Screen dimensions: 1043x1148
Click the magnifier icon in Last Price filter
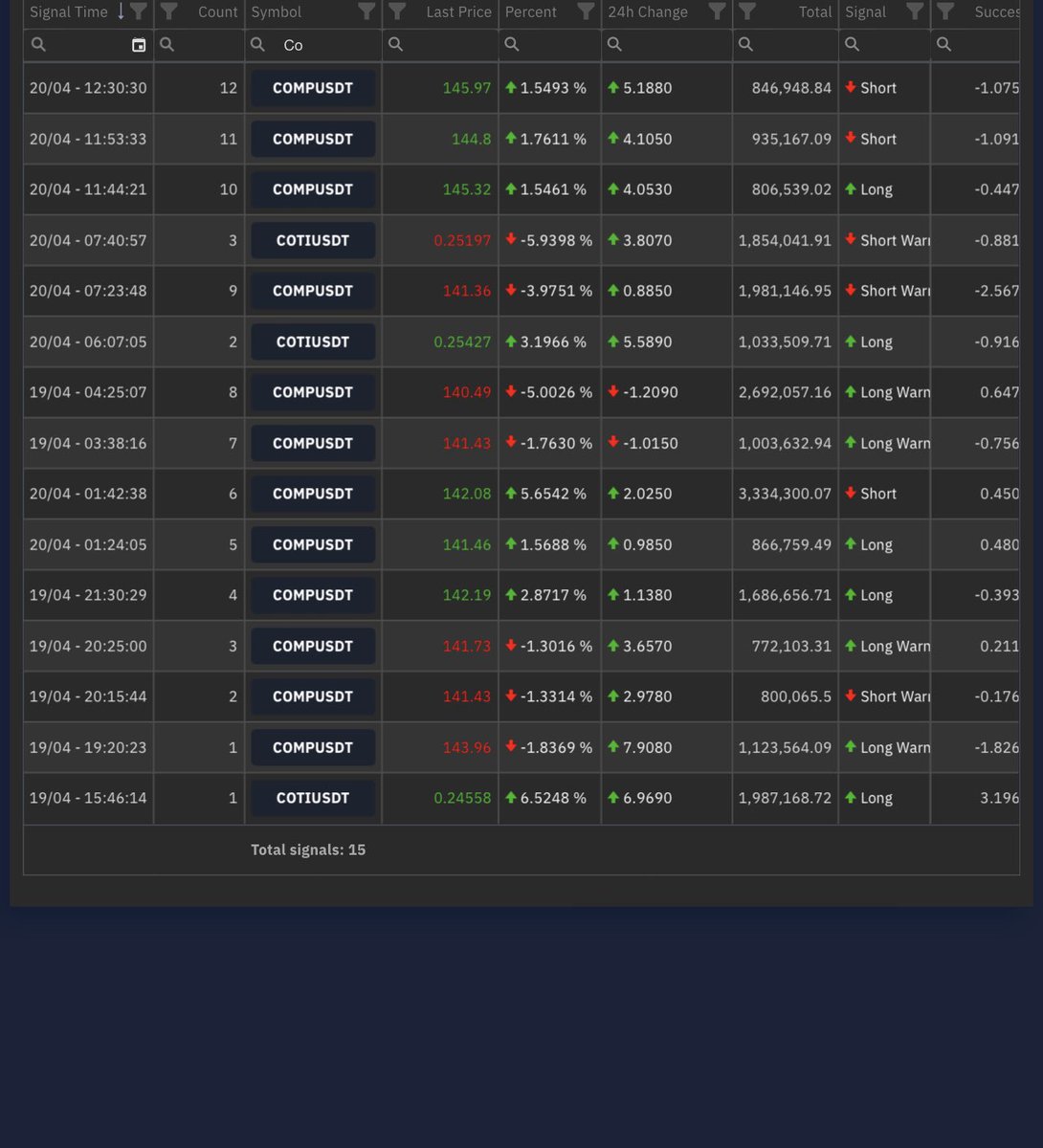point(395,44)
